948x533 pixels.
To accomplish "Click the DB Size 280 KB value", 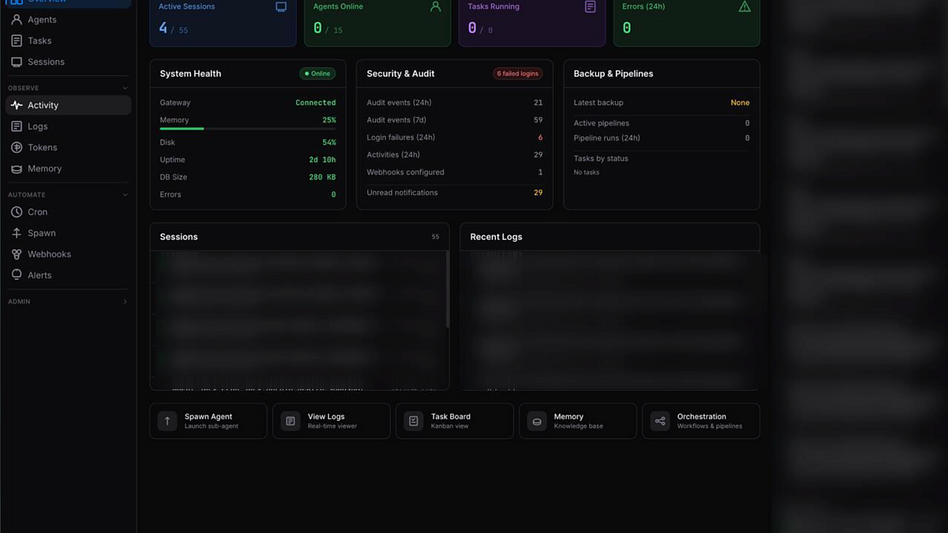I will [322, 177].
